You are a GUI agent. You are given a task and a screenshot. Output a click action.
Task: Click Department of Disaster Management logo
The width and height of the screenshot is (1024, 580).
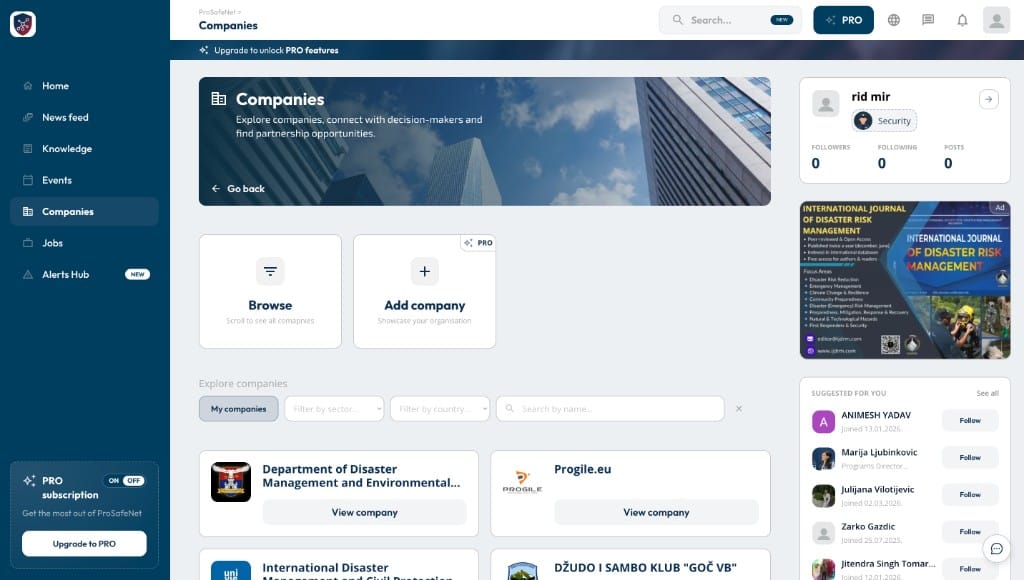(x=231, y=482)
